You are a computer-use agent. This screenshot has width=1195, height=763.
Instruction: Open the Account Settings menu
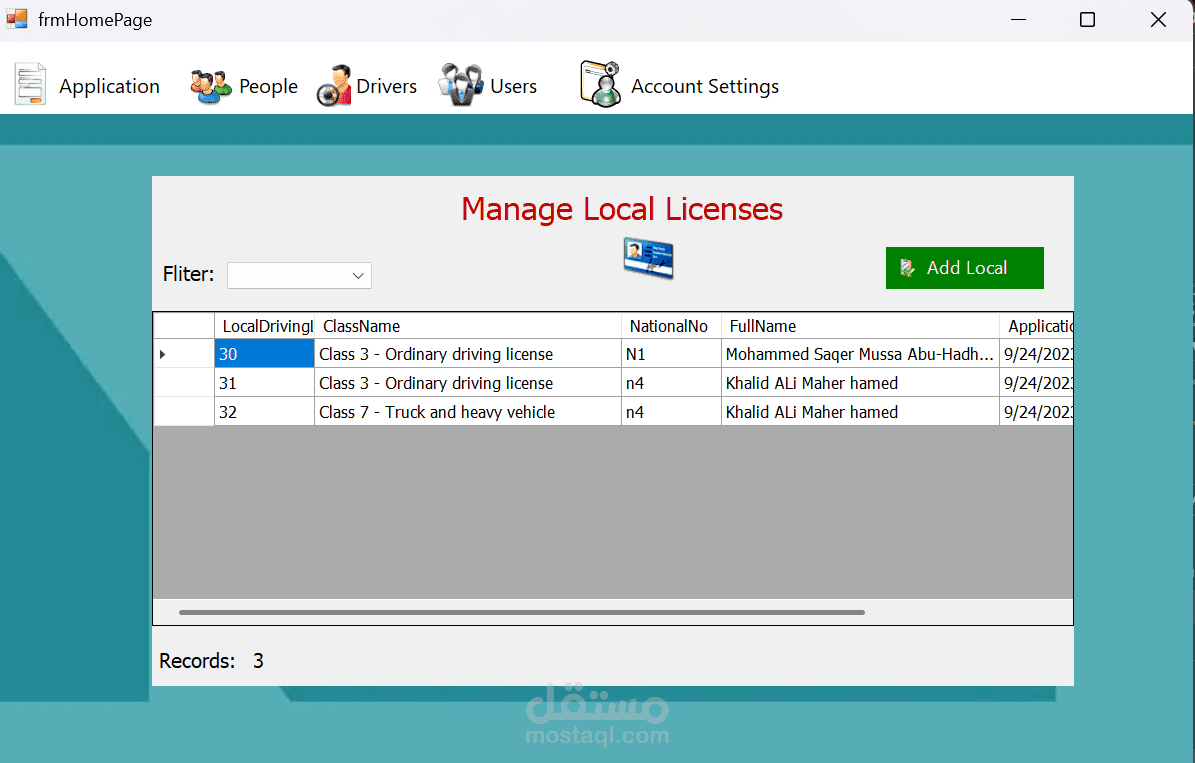pyautogui.click(x=704, y=87)
